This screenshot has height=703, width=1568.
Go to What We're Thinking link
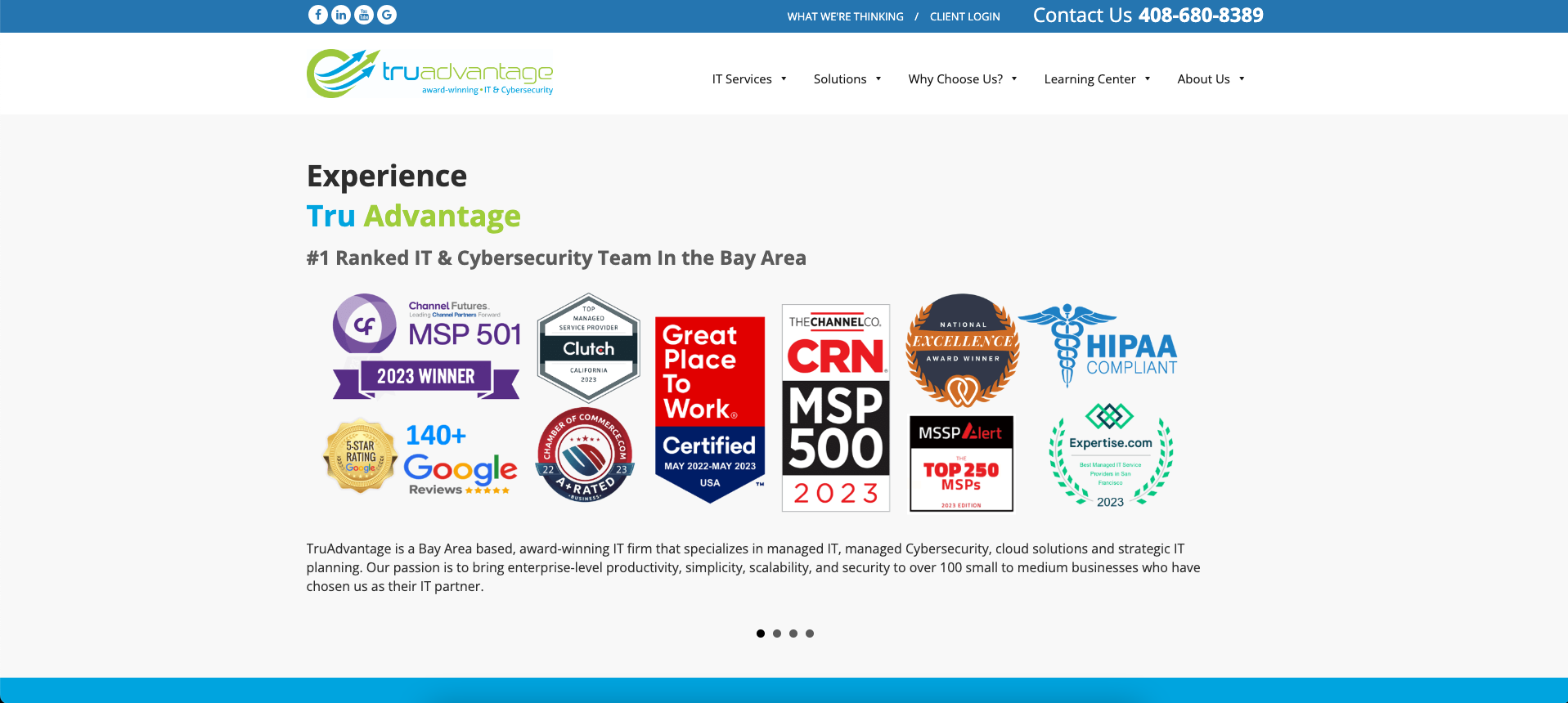click(x=845, y=16)
